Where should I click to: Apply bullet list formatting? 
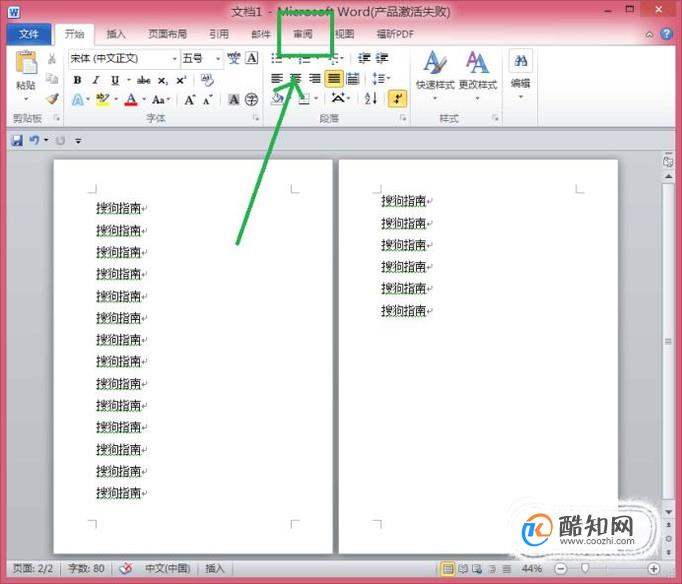276,58
